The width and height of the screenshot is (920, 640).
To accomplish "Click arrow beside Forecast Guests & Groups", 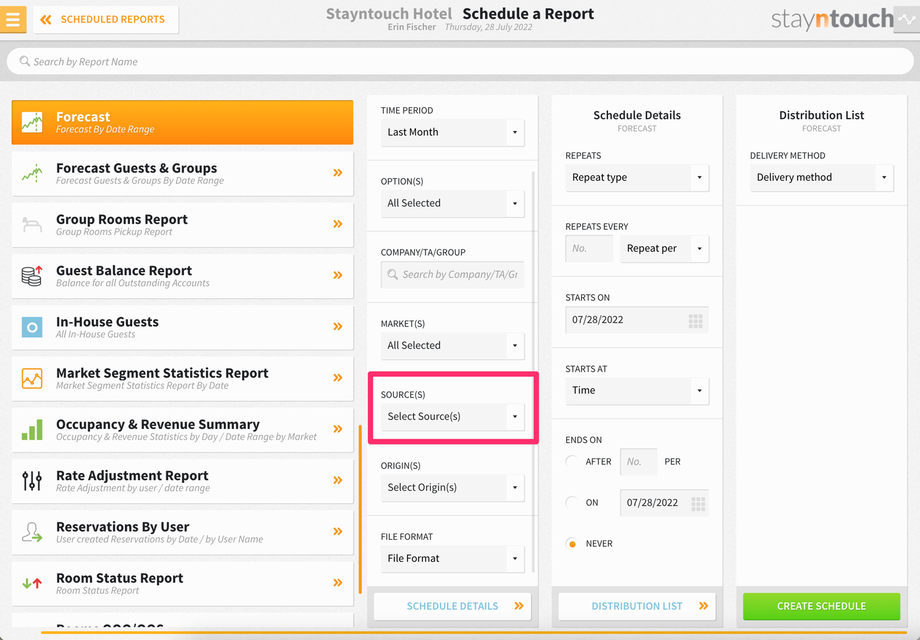I will (x=338, y=172).
